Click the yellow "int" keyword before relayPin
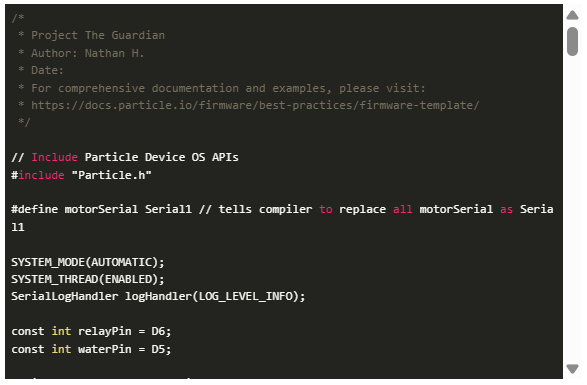The image size is (587, 385). coord(61,331)
